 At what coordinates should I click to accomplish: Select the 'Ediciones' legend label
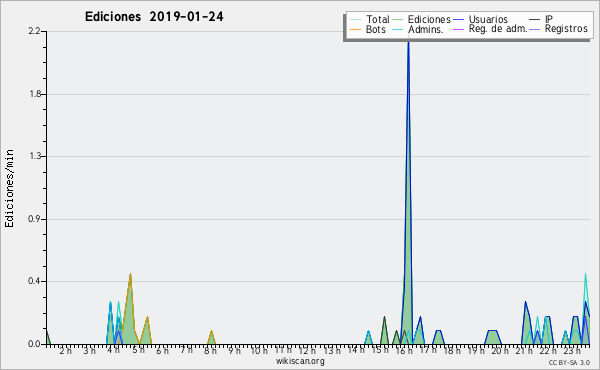point(429,19)
